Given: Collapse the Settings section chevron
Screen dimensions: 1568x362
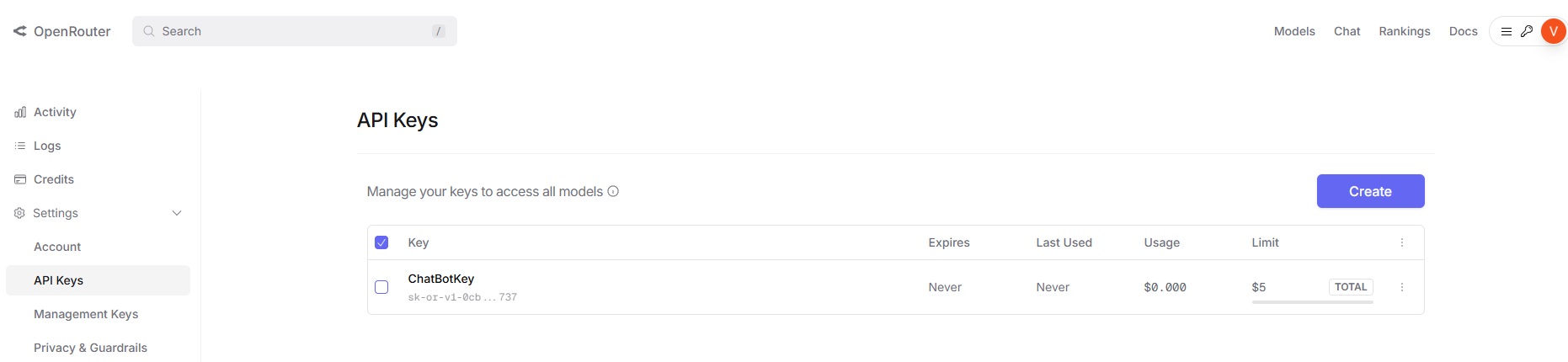Looking at the screenshot, I should 177,213.
